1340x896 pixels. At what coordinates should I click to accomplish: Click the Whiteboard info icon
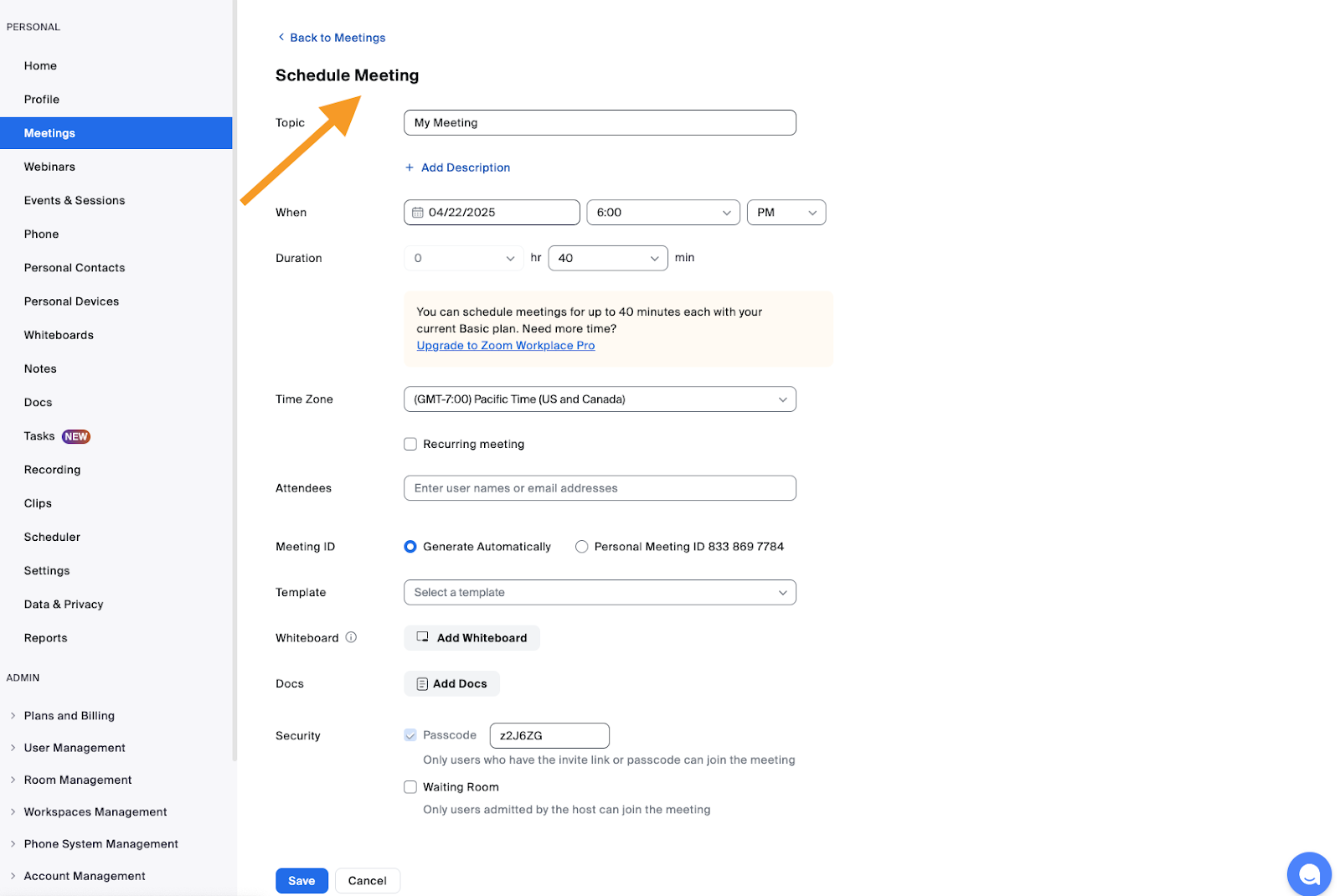tap(351, 637)
